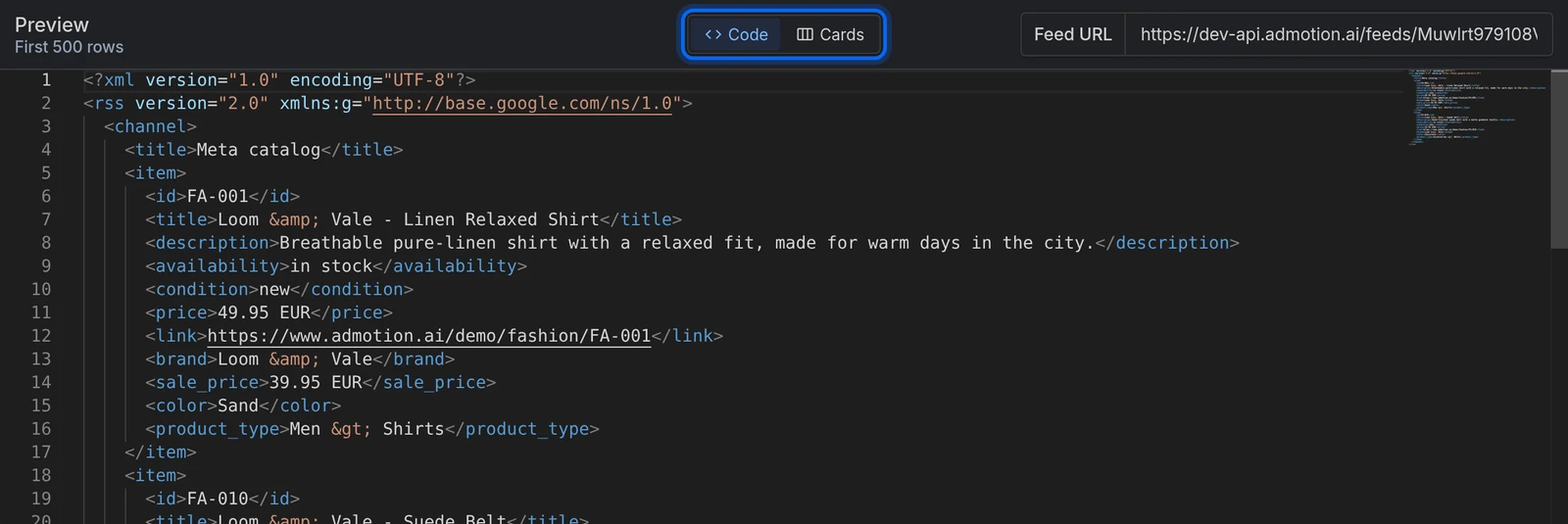This screenshot has width=1568, height=524.
Task: Click the FA-001 id value
Action: (218, 196)
